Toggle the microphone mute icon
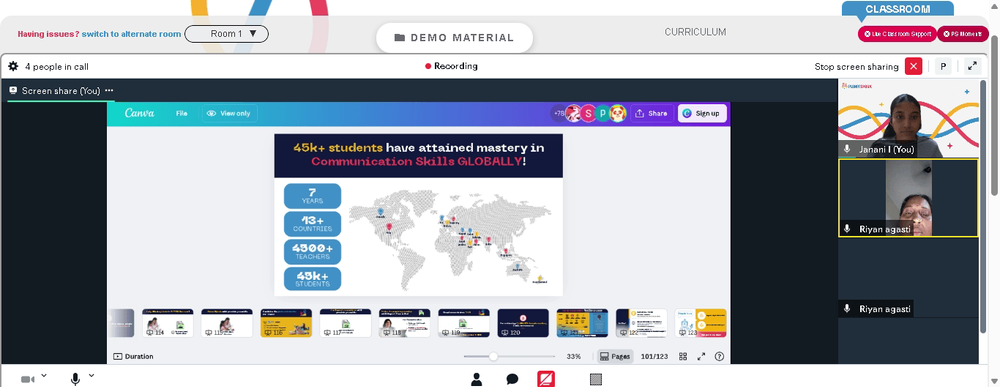 click(x=75, y=379)
